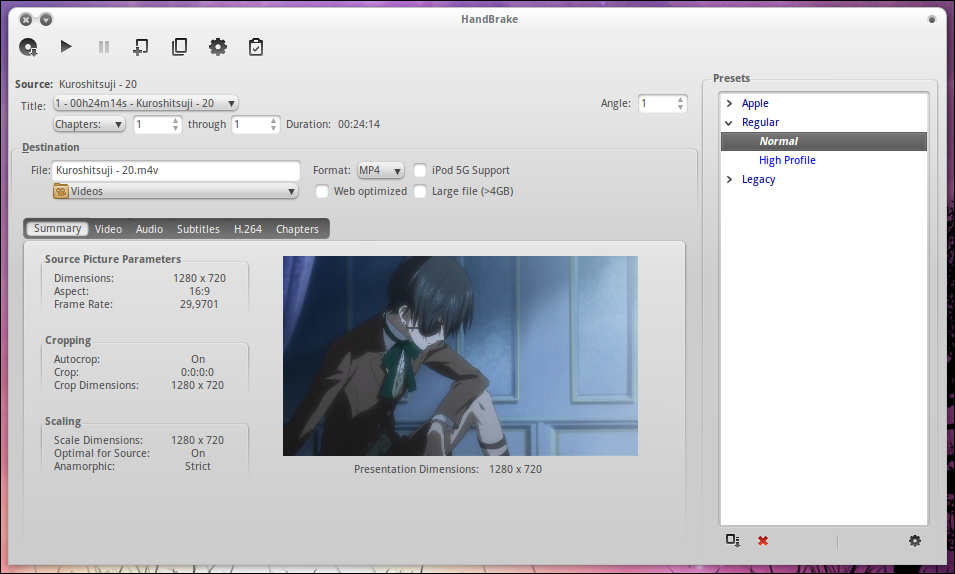955x574 pixels.
Task: Start encoding with the play button
Action: (x=66, y=46)
